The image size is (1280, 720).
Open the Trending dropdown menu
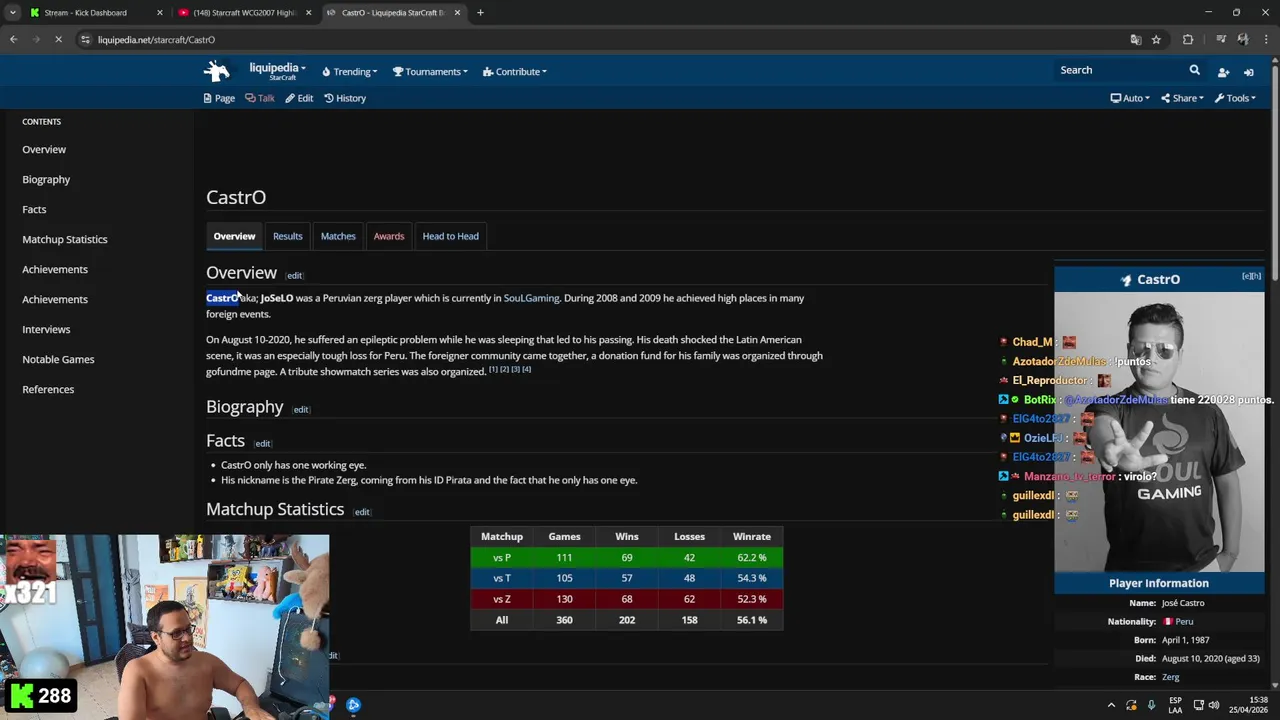(349, 72)
